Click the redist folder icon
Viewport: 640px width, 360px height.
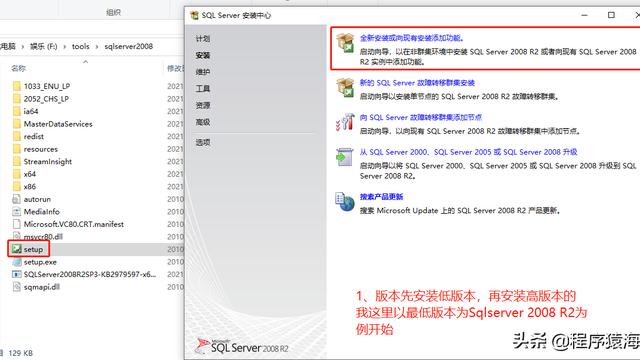click(x=16, y=136)
